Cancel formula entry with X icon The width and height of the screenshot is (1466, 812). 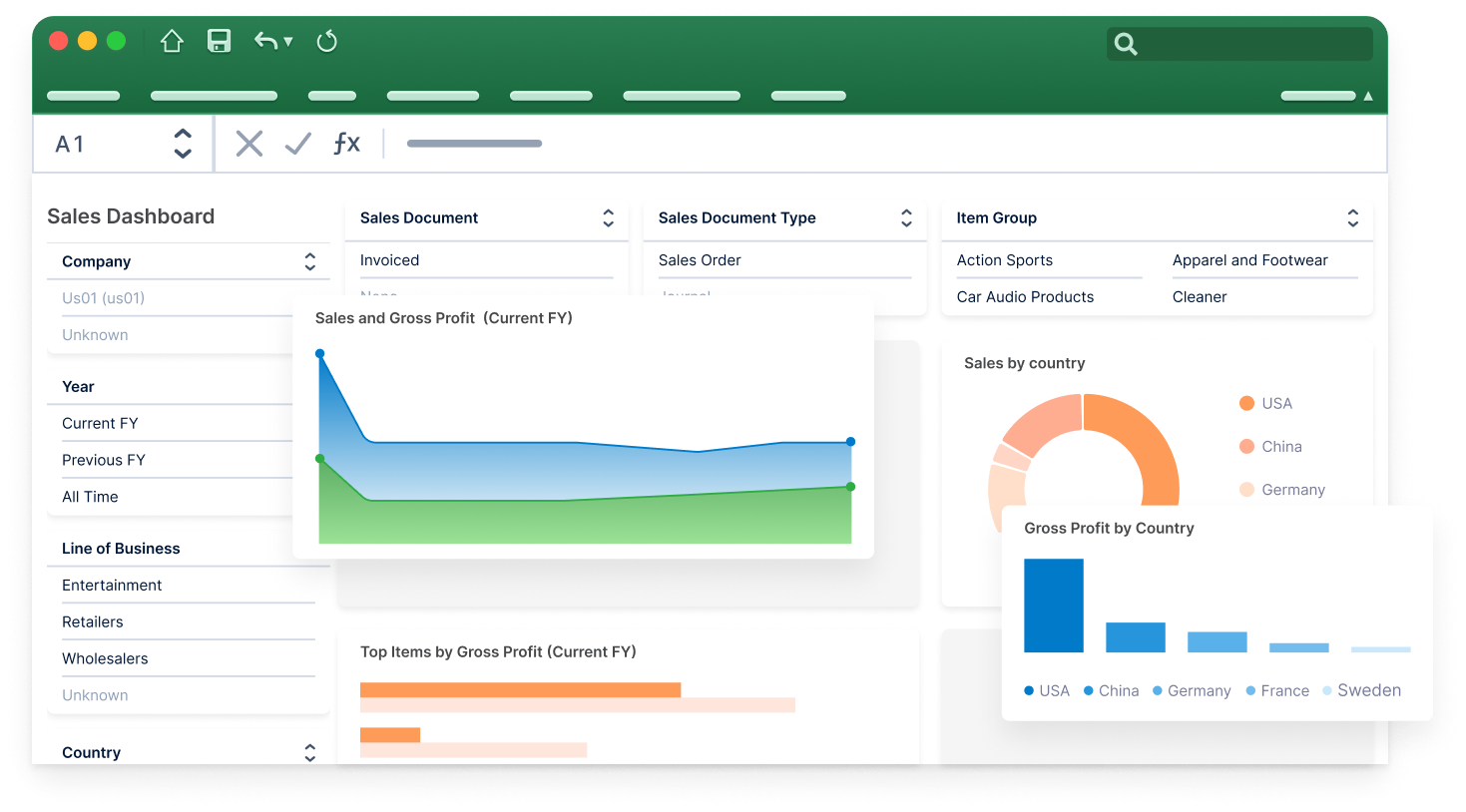(x=248, y=144)
